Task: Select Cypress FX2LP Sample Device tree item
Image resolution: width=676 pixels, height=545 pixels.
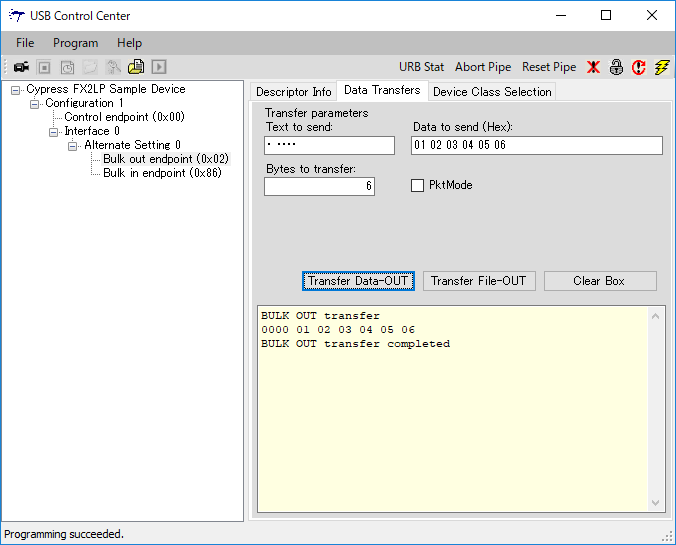Action: pyautogui.click(x=106, y=89)
